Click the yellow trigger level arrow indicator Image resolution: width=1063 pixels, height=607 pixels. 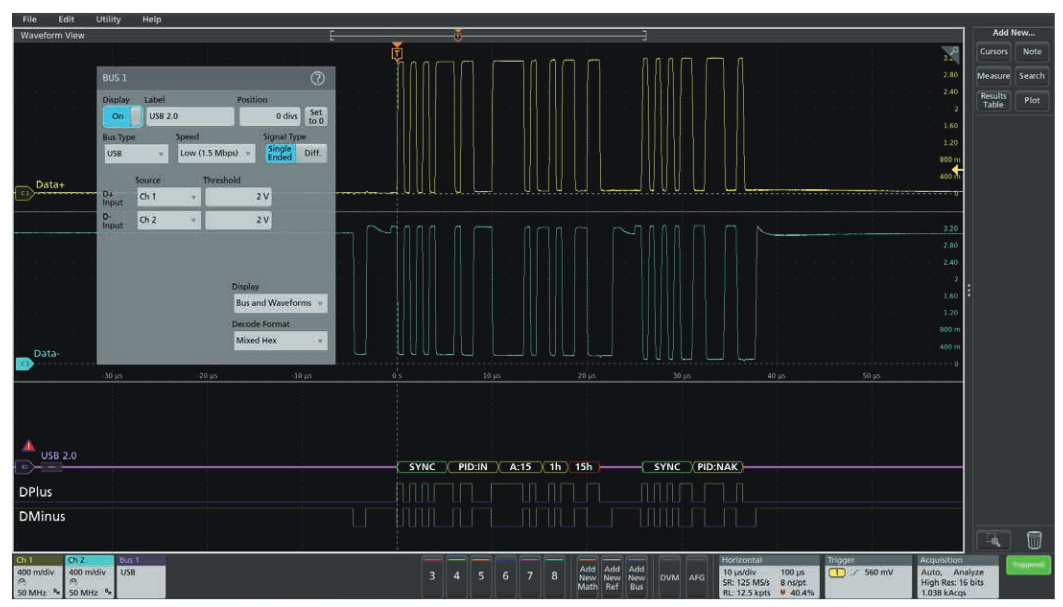pyautogui.click(x=956, y=168)
